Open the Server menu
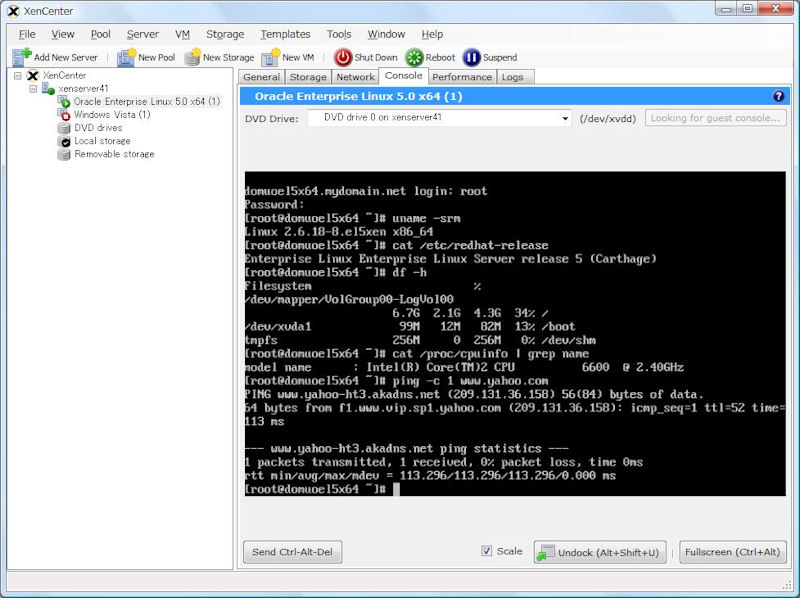Screen dimensions: 800x598 143,34
